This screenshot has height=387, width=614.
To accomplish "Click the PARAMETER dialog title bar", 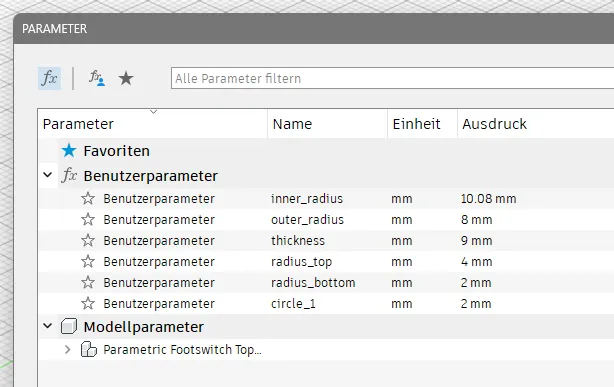I will point(314,29).
